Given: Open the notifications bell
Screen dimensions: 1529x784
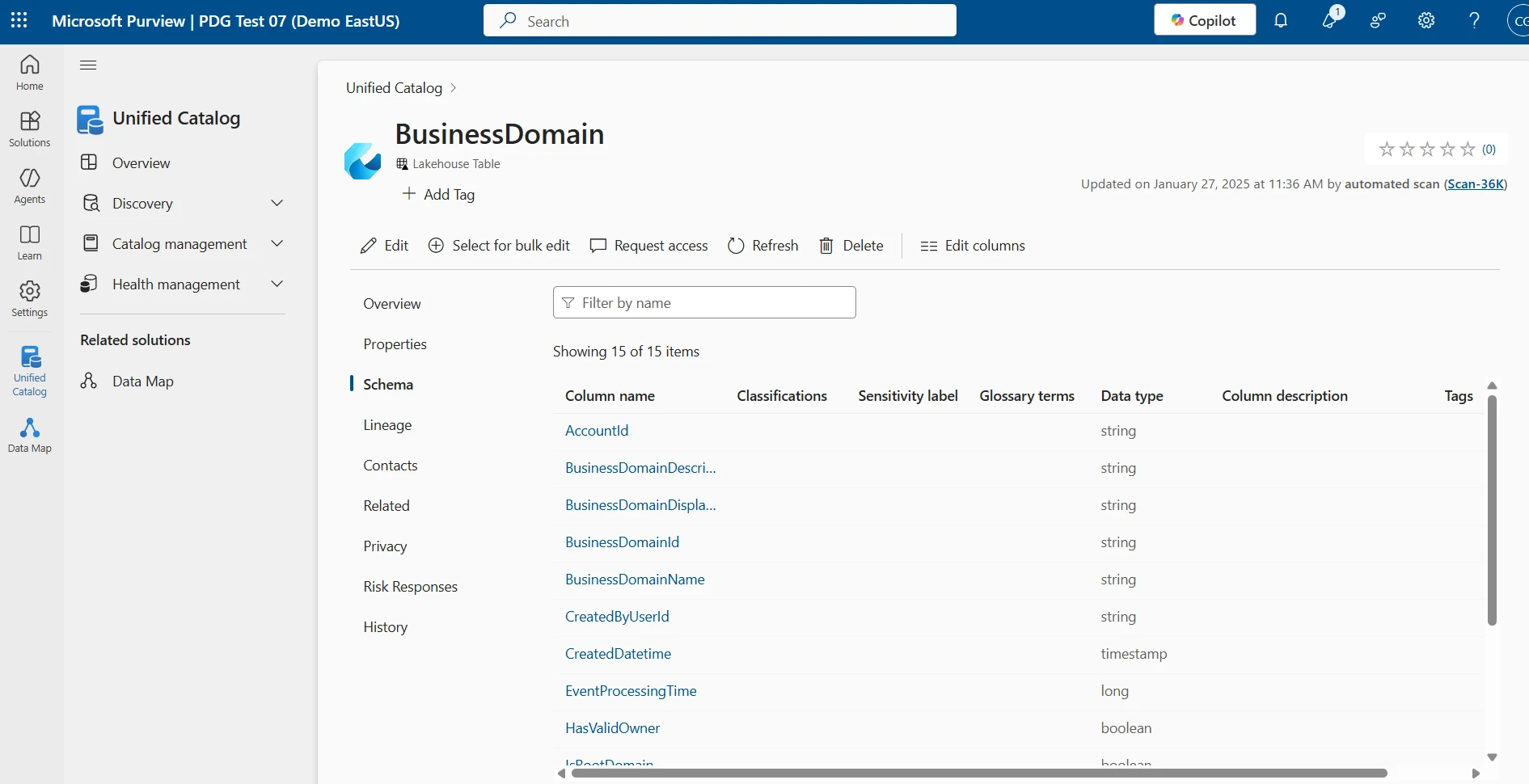Looking at the screenshot, I should coord(1280,20).
